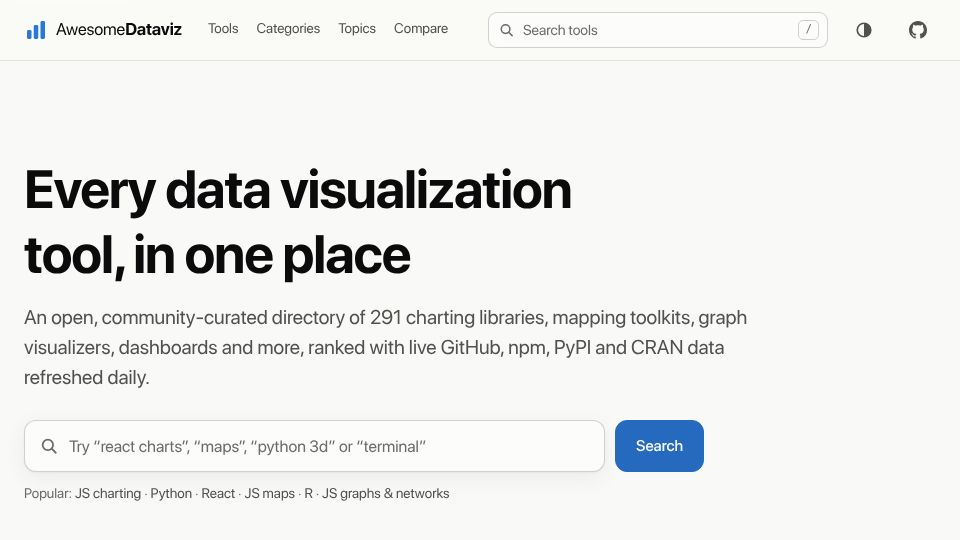
Task: Focus the hero search field with examples
Action: point(314,446)
